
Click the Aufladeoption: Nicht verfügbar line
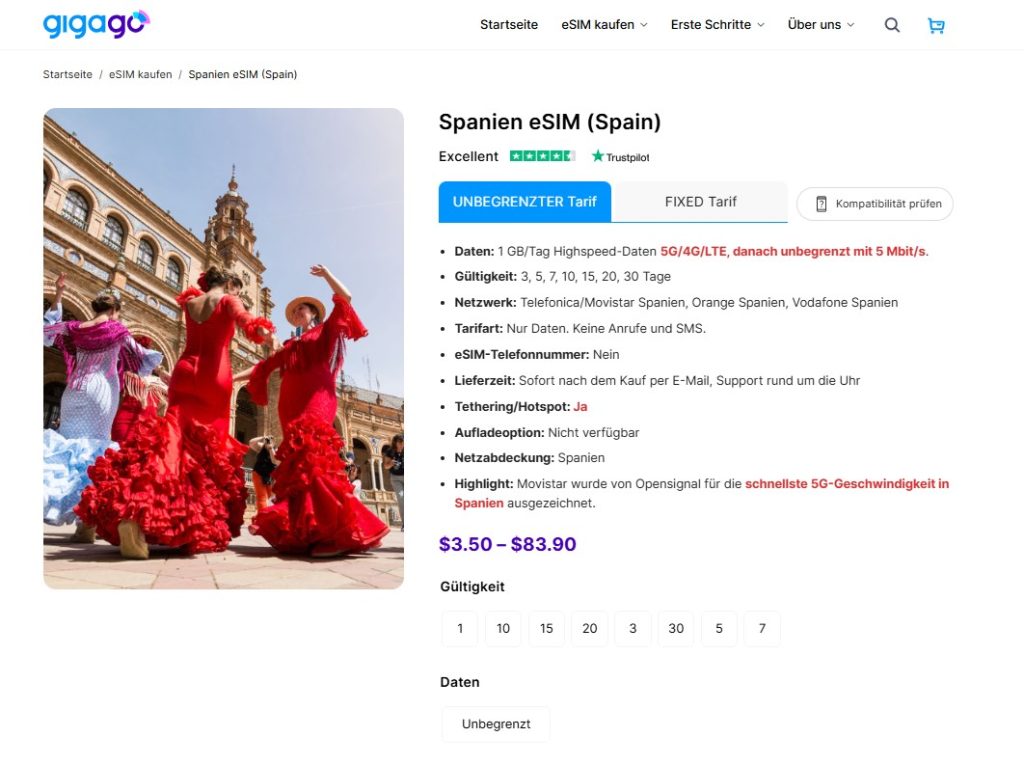click(x=547, y=432)
